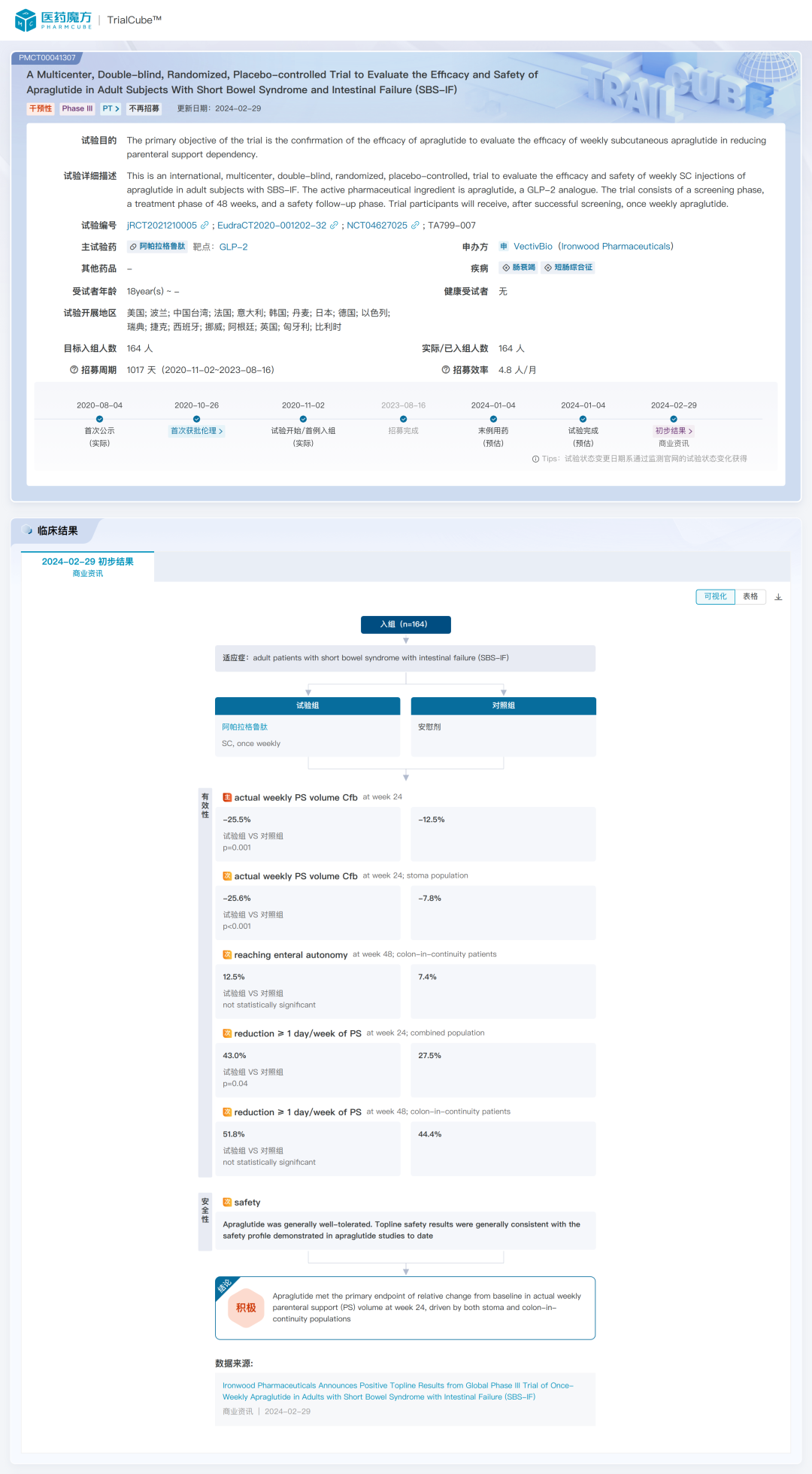Click the help icon beside 招募周期

tap(74, 370)
